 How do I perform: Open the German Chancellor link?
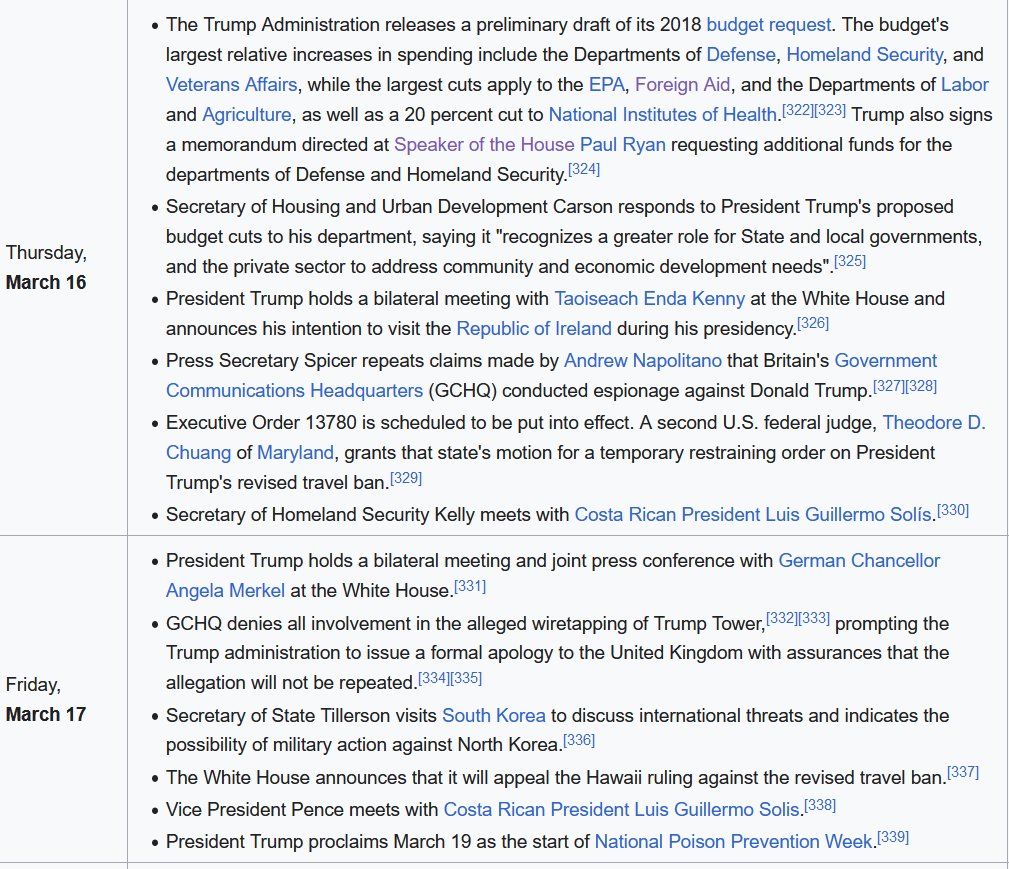click(859, 561)
